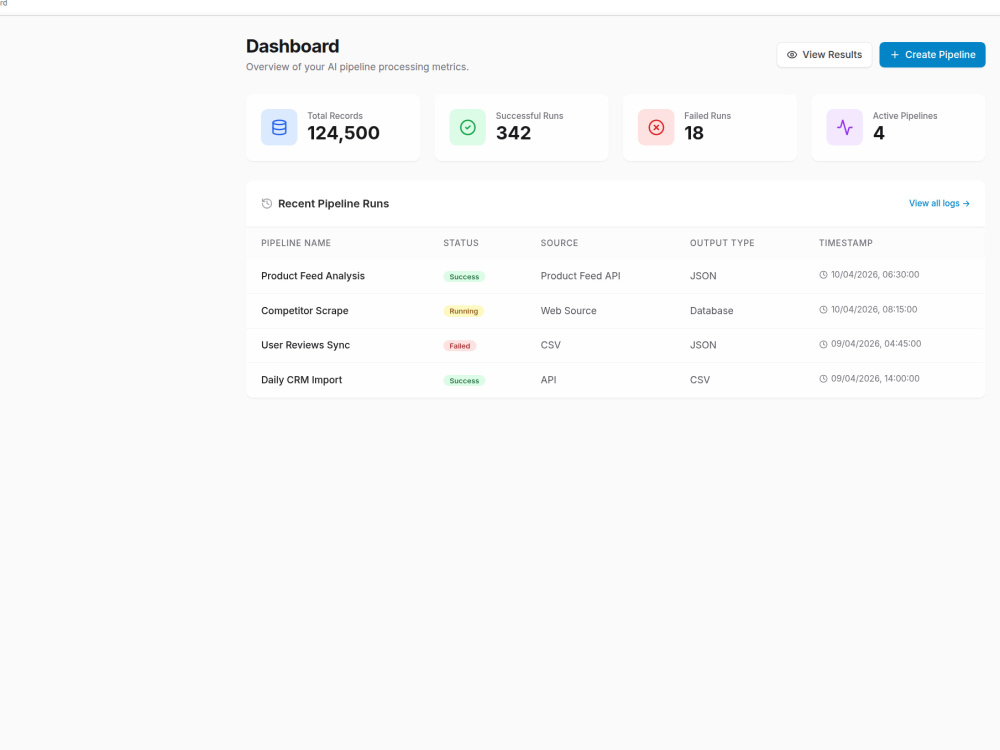Click the history icon beside Recent Pipeline Runs
Viewport: 1000px width, 750px height.
(x=267, y=203)
